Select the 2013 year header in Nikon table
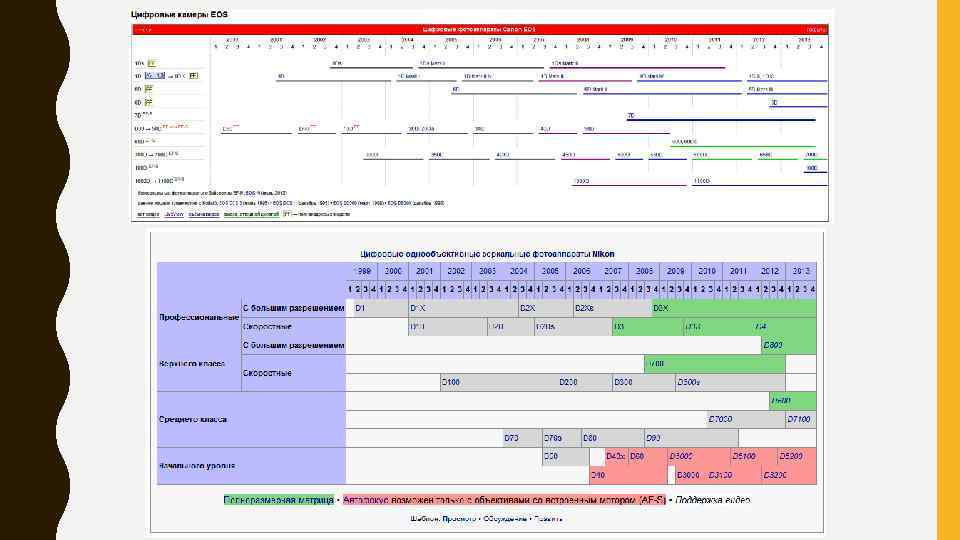960x540 pixels. 801,271
